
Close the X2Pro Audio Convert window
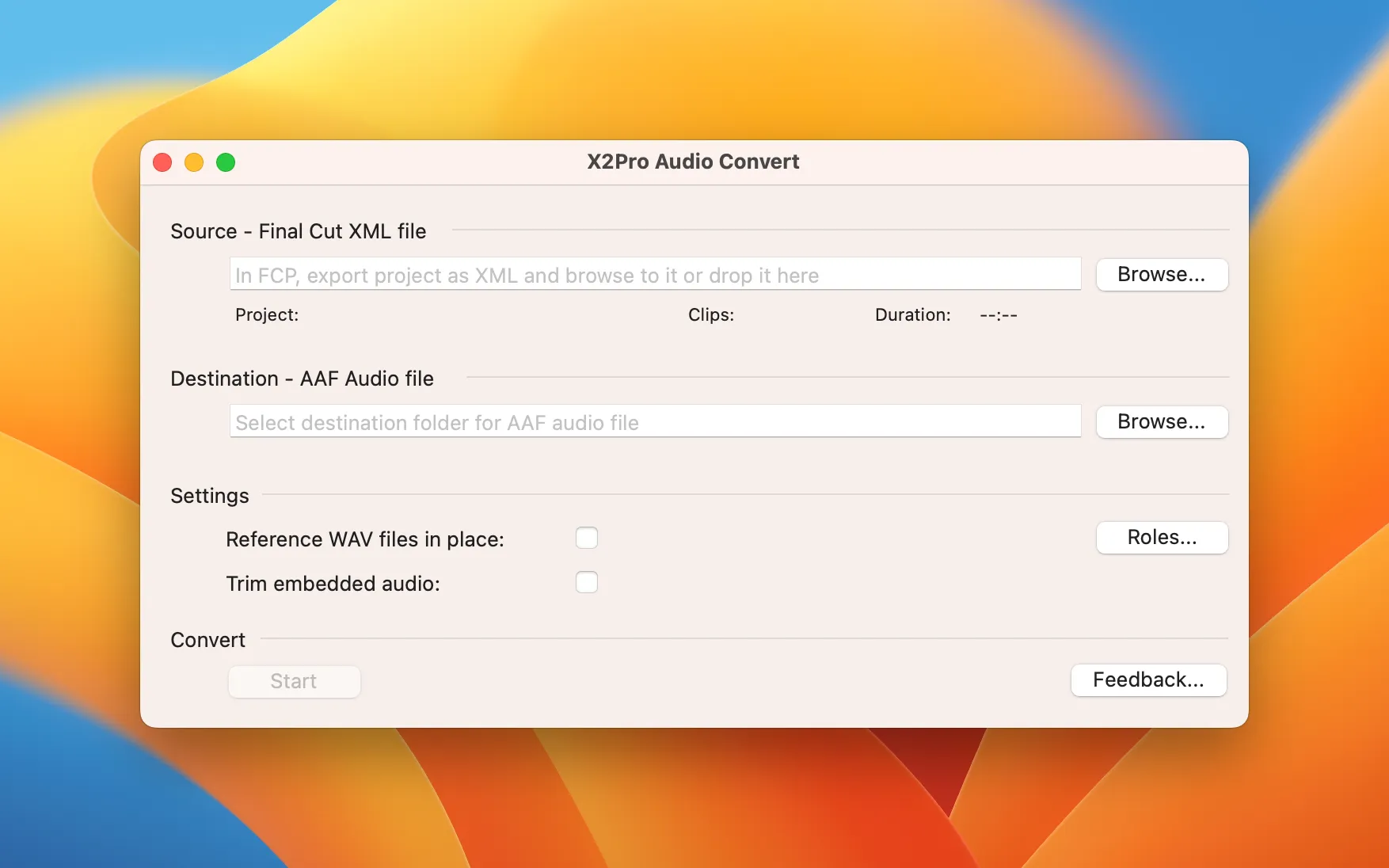click(x=162, y=162)
